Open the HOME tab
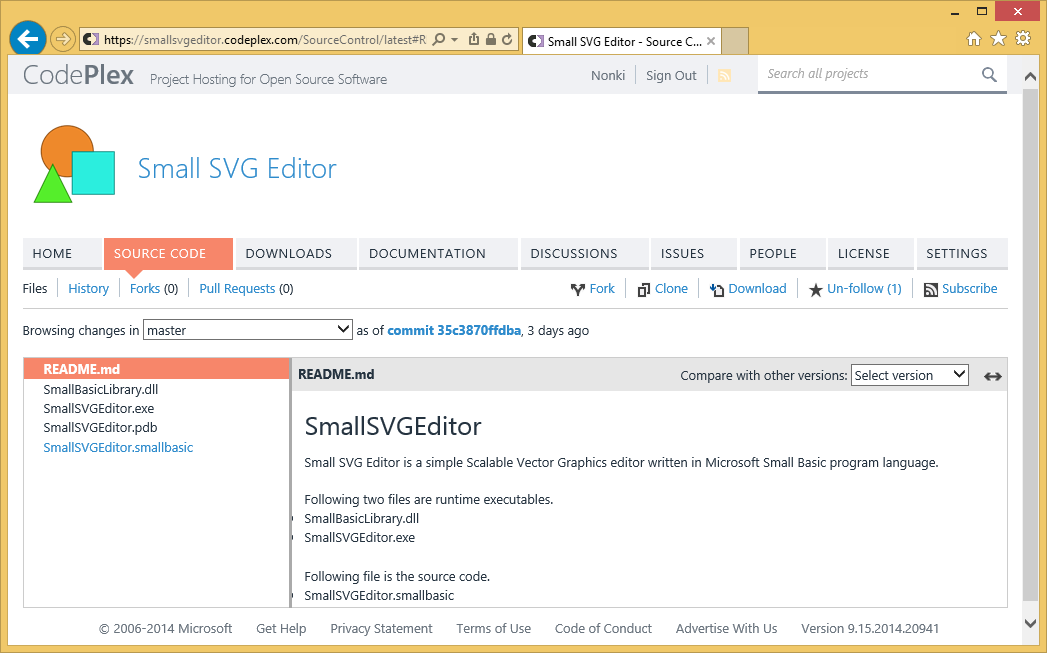1047x653 pixels. tap(62, 254)
